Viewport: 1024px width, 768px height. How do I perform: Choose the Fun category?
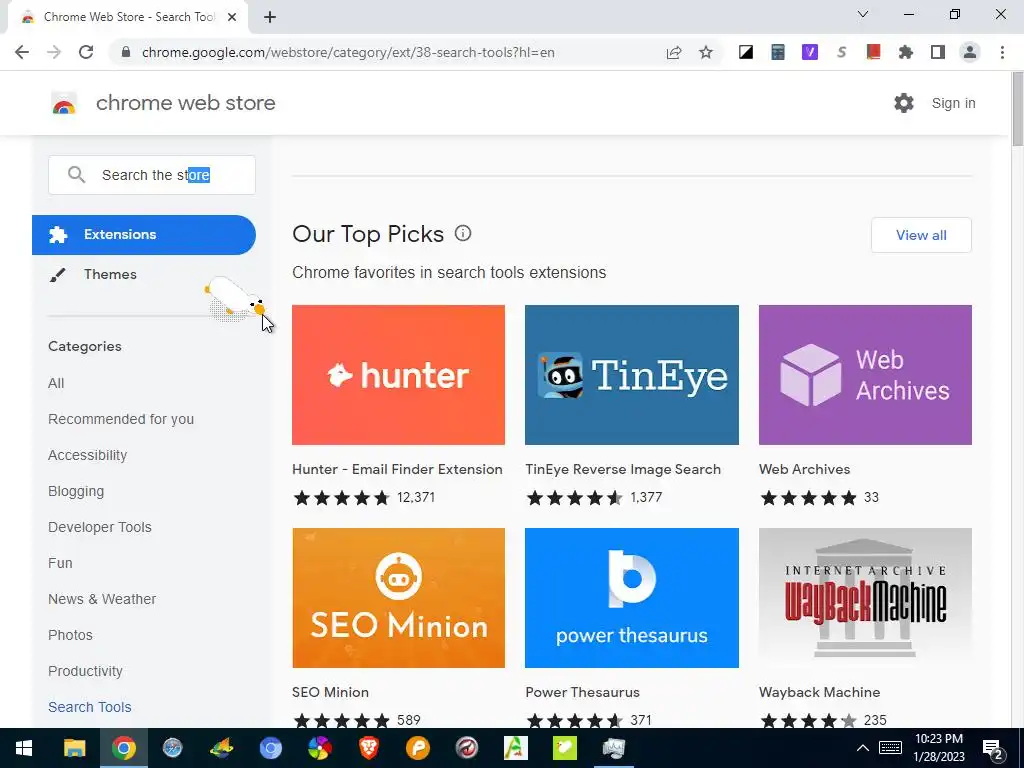coord(60,563)
